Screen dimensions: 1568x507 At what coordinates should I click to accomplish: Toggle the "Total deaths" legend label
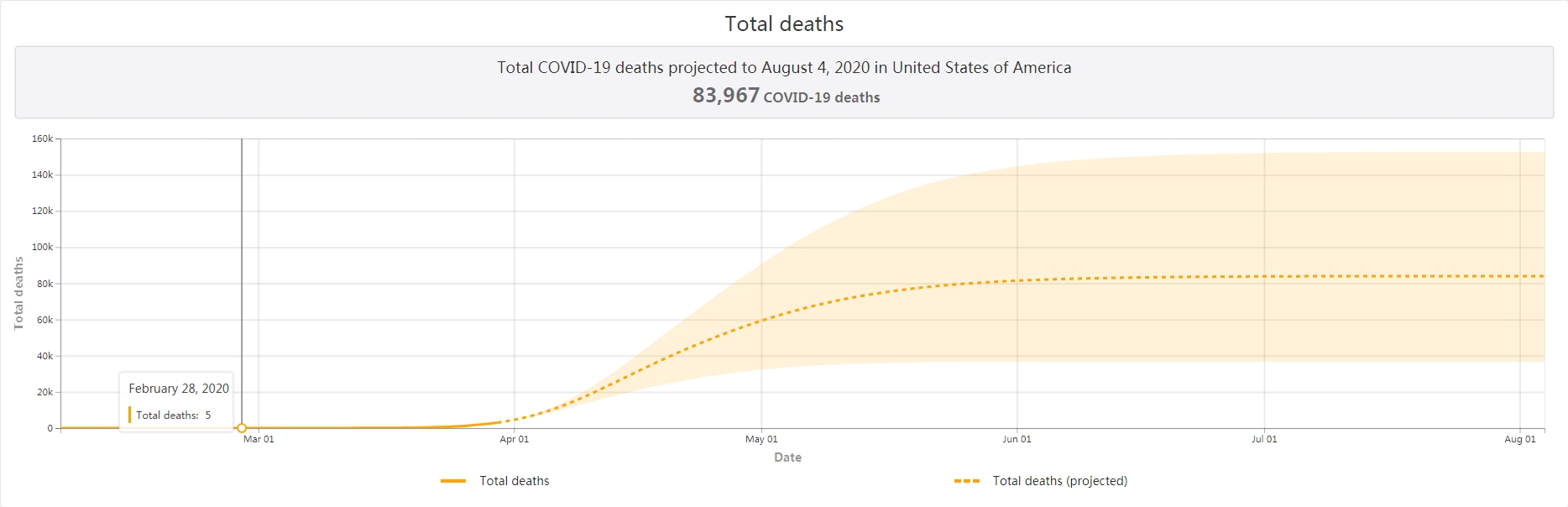(x=514, y=481)
